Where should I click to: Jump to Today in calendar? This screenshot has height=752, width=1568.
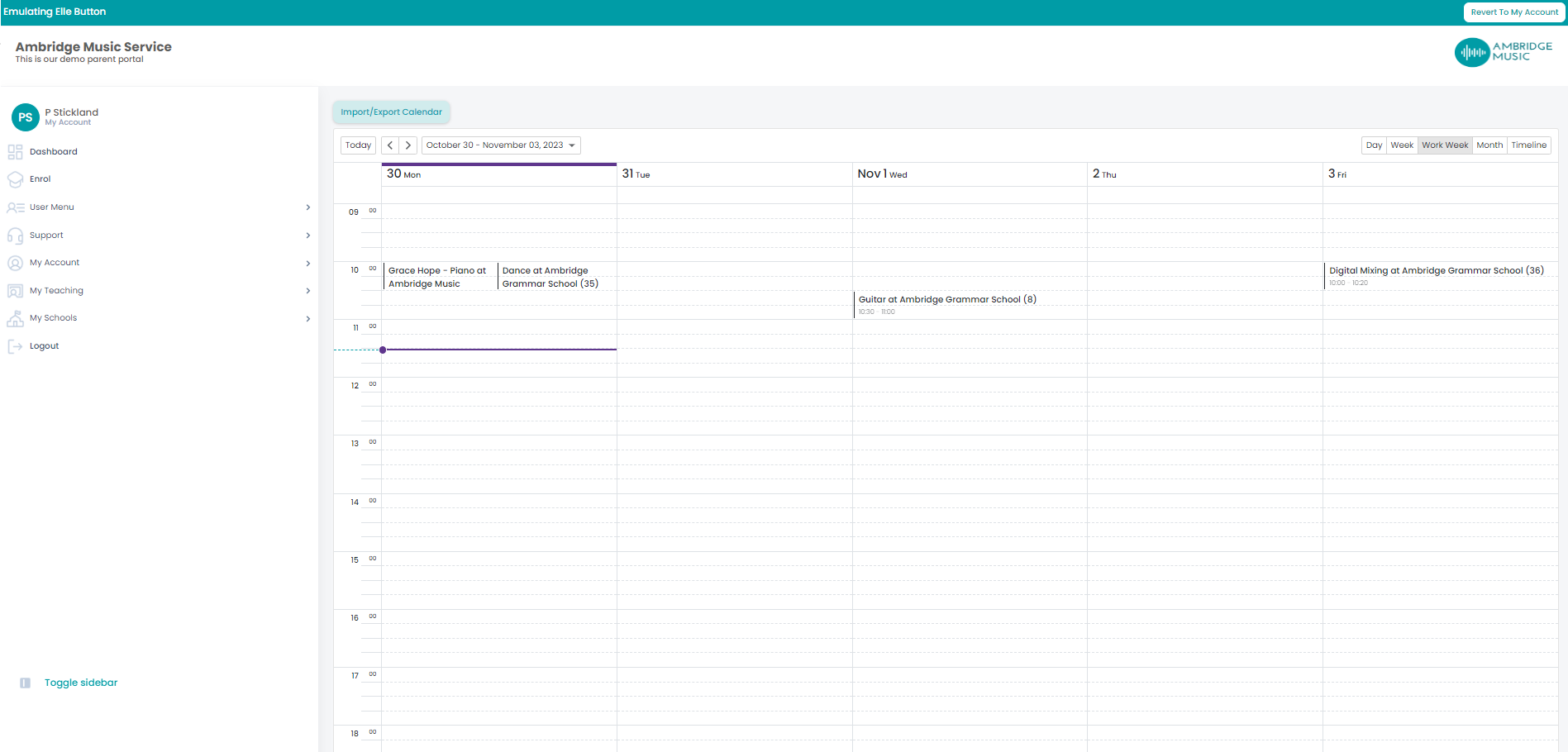[359, 145]
